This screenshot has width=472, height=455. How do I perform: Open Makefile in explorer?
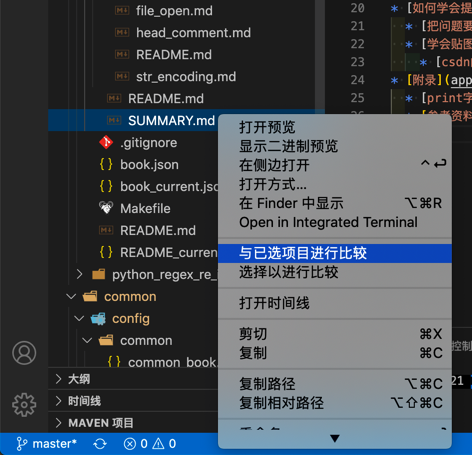point(145,208)
